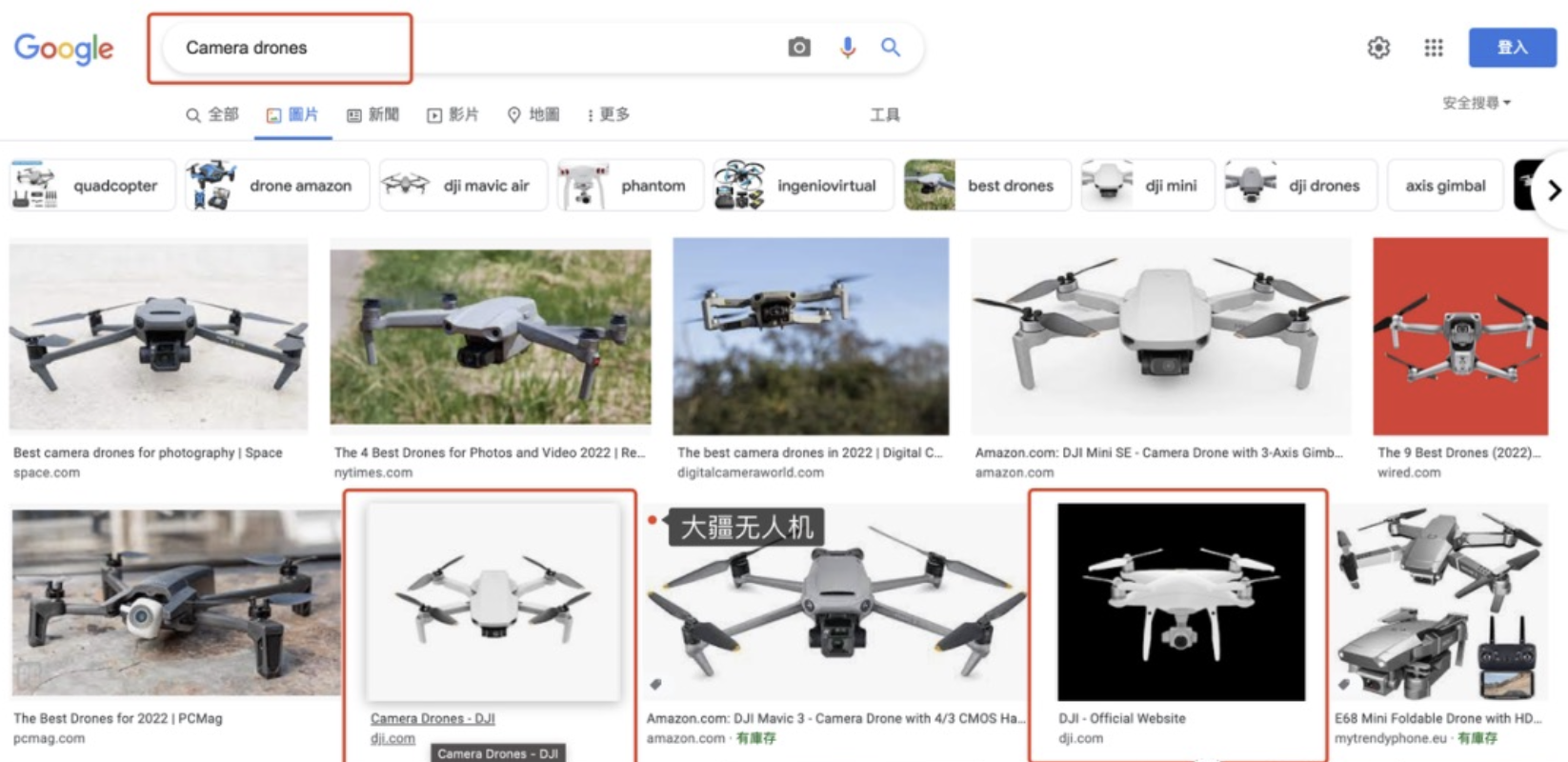Open the digitalcameraworld.com drone image
The height and width of the screenshot is (762, 1568).
[x=811, y=336]
